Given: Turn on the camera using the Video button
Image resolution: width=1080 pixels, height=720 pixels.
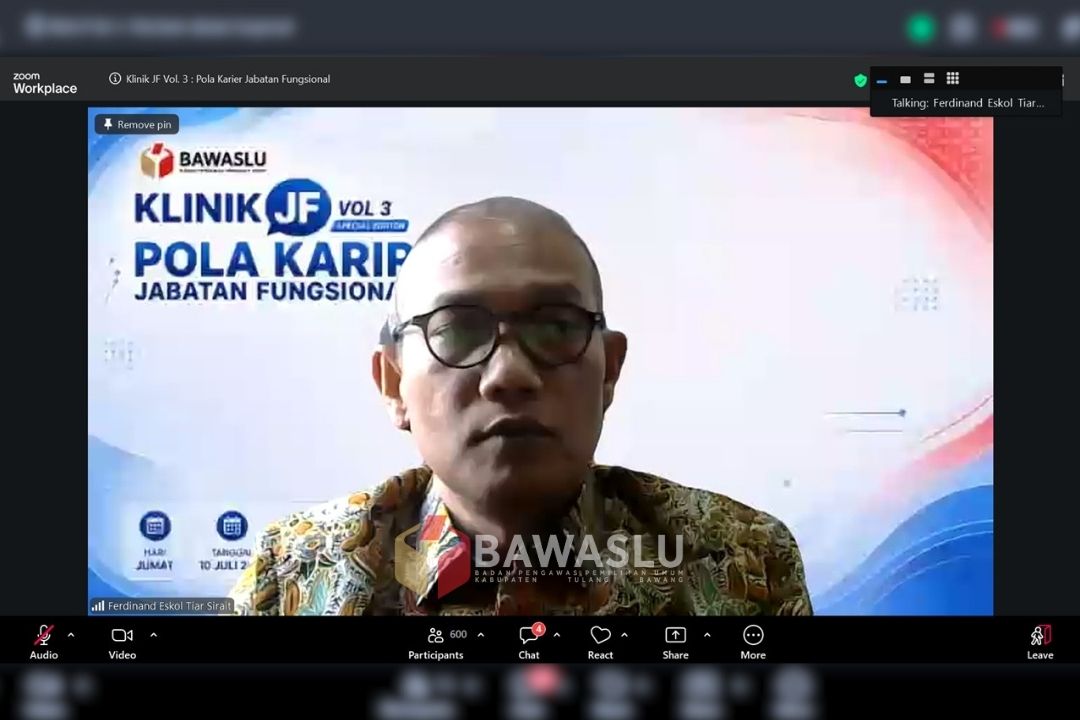Looking at the screenshot, I should [x=122, y=642].
